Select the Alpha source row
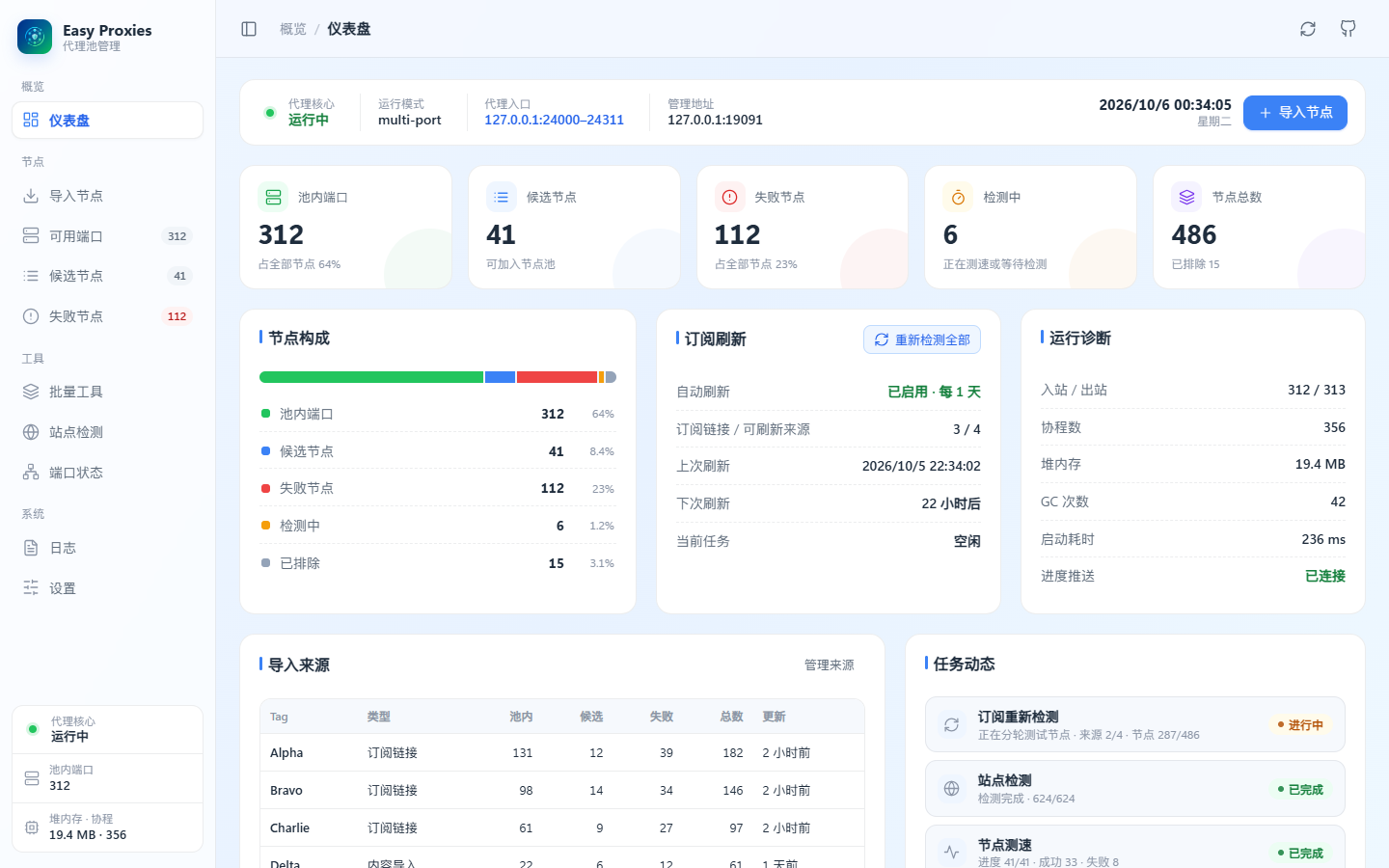The height and width of the screenshot is (868, 1389). [x=562, y=752]
